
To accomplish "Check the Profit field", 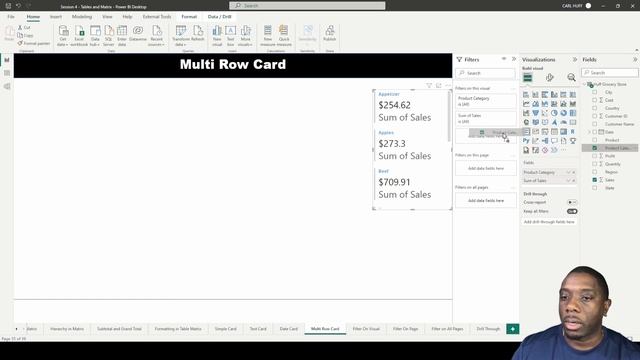I will (x=595, y=156).
